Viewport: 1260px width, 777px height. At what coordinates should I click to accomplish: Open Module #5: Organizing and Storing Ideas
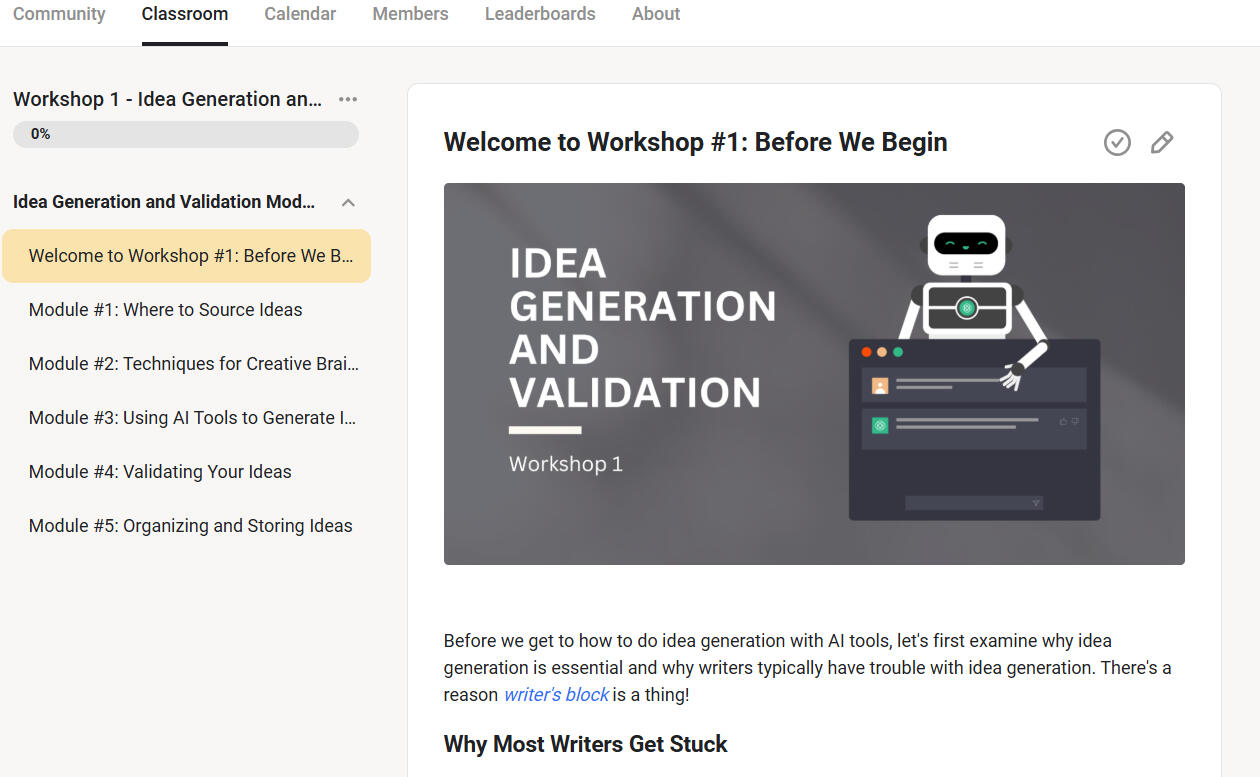(x=191, y=526)
